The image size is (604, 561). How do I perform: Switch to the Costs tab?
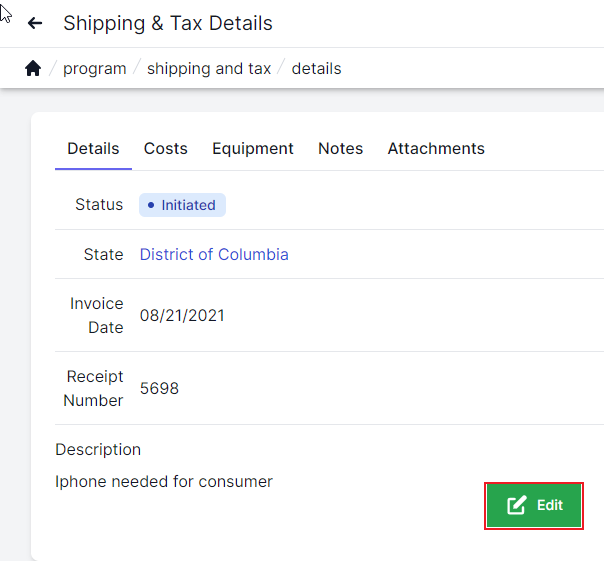(x=165, y=148)
